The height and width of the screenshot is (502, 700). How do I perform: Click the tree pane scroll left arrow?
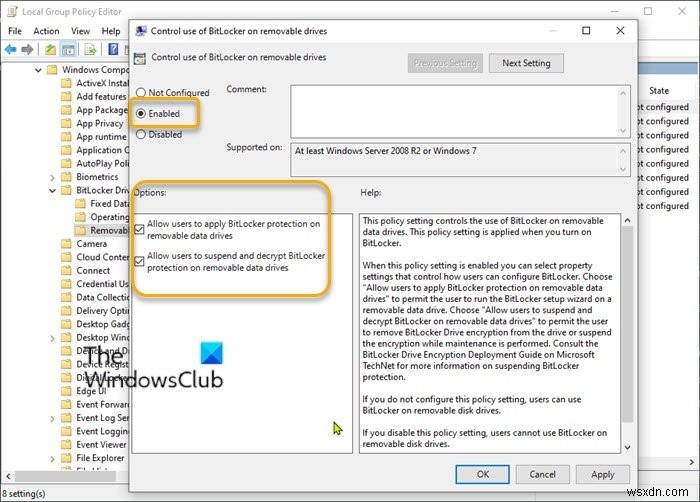pos(8,476)
